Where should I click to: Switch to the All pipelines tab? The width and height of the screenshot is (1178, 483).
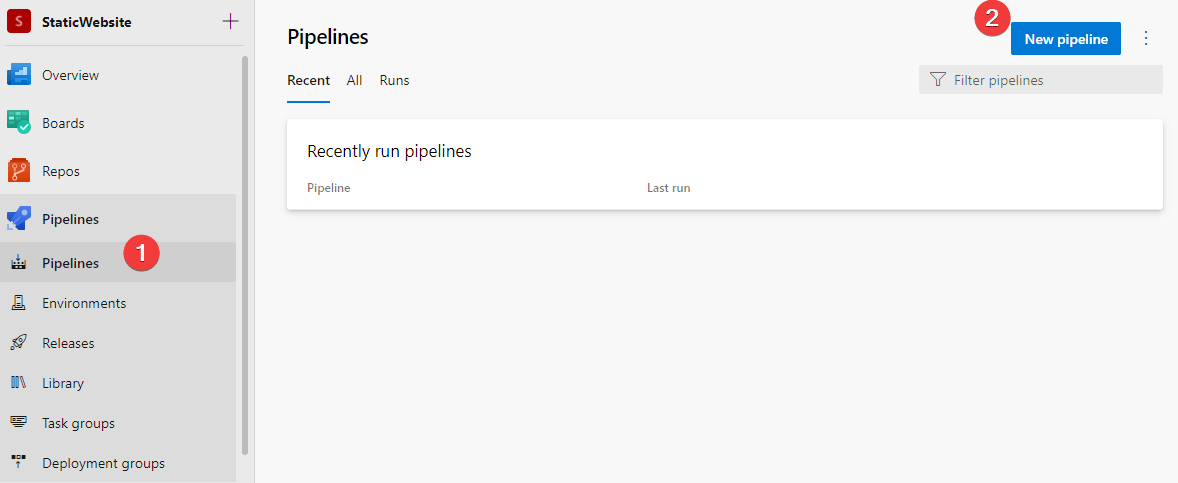coord(354,80)
